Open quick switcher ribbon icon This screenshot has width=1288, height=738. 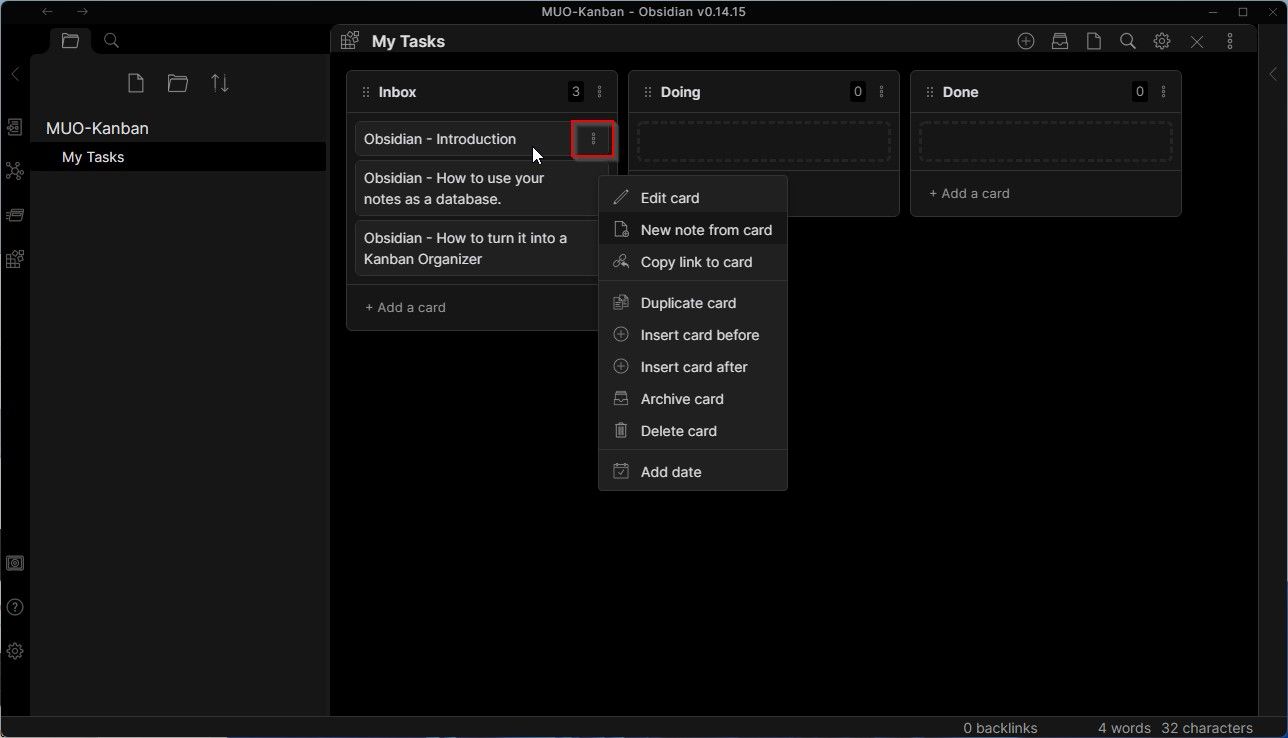pos(15,127)
